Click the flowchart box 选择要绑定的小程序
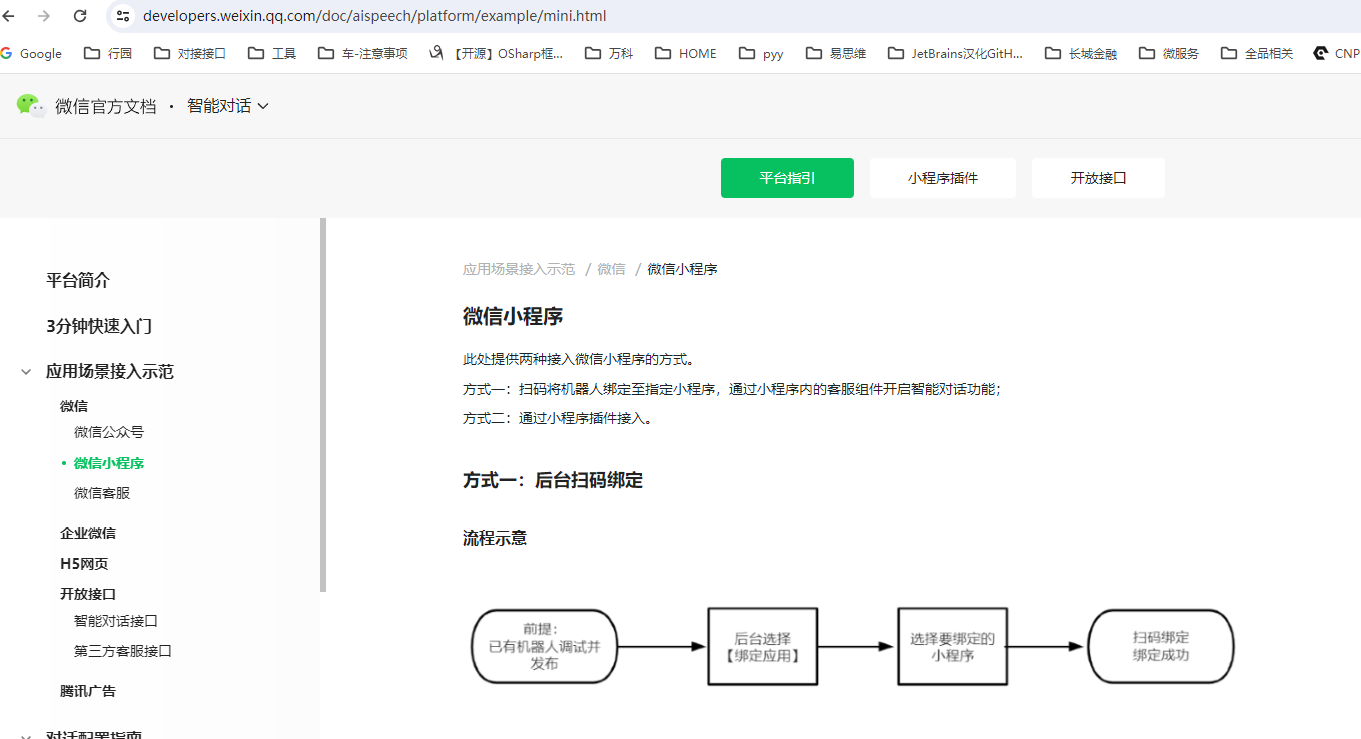 tap(952, 646)
